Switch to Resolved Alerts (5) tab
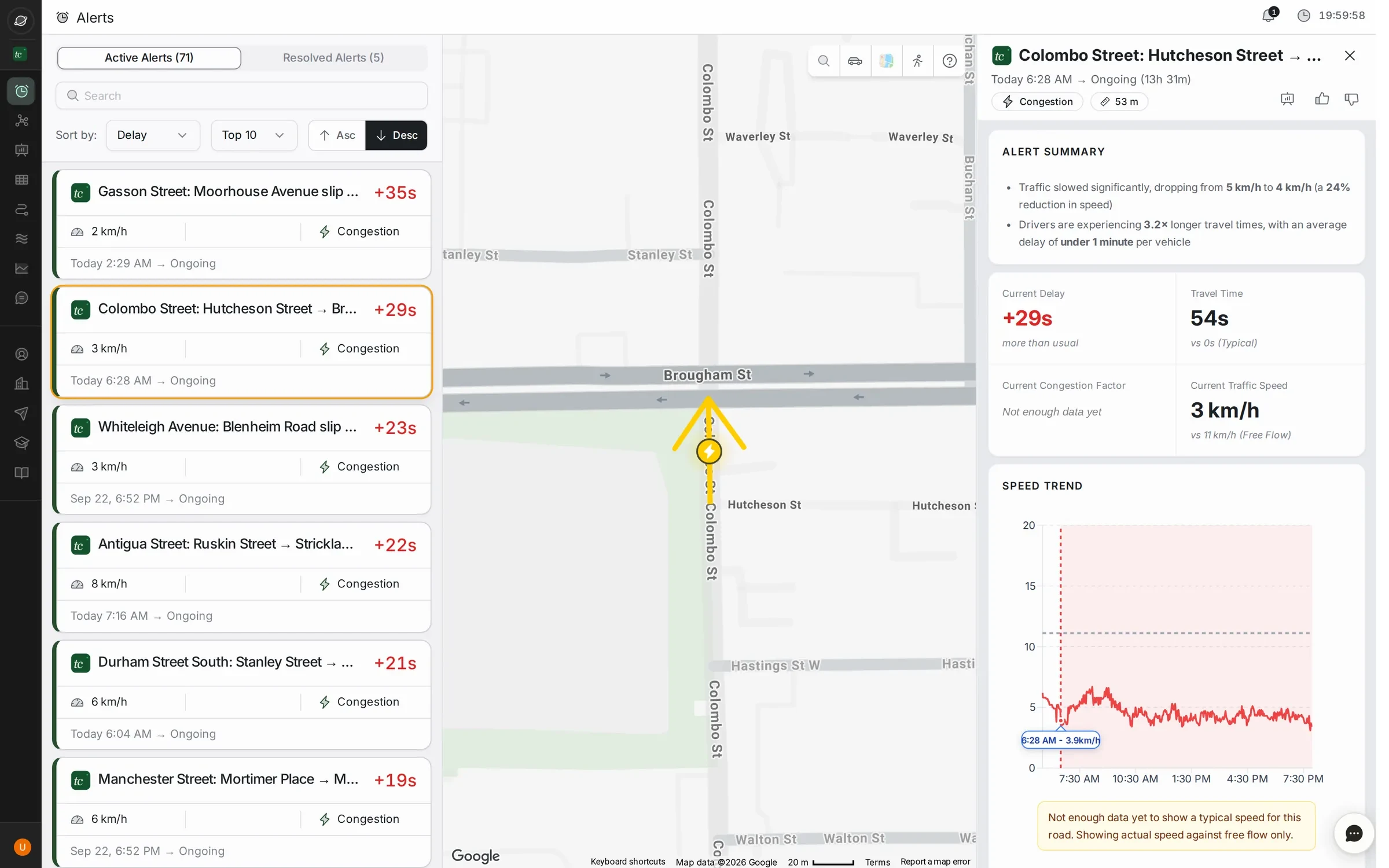Viewport: 1389px width, 868px height. coord(333,58)
